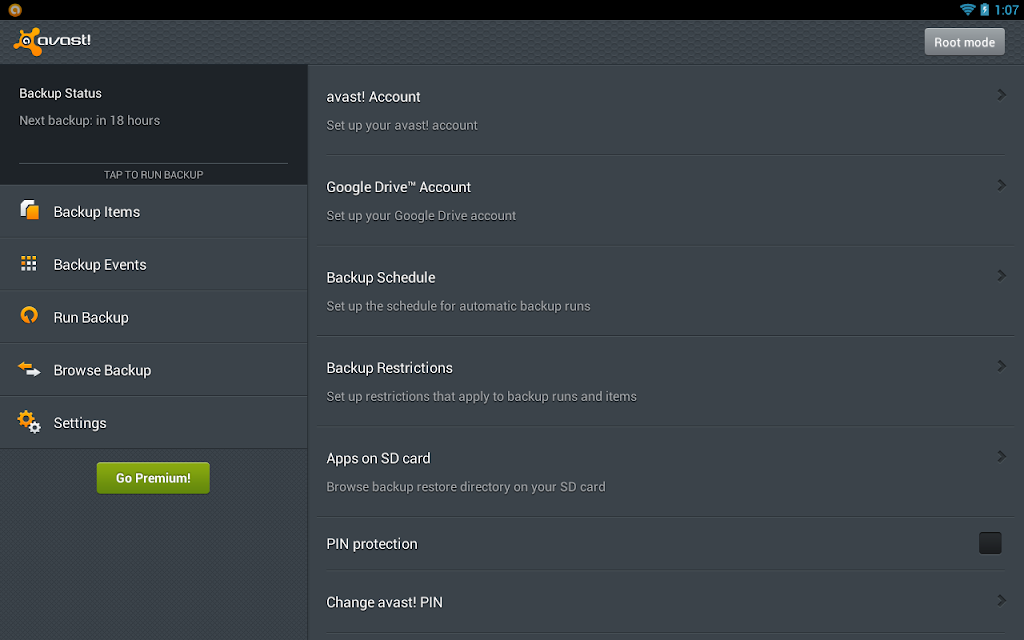Open Backup Schedule via its chevron
Screen dimensions: 1024x640
point(1001,276)
